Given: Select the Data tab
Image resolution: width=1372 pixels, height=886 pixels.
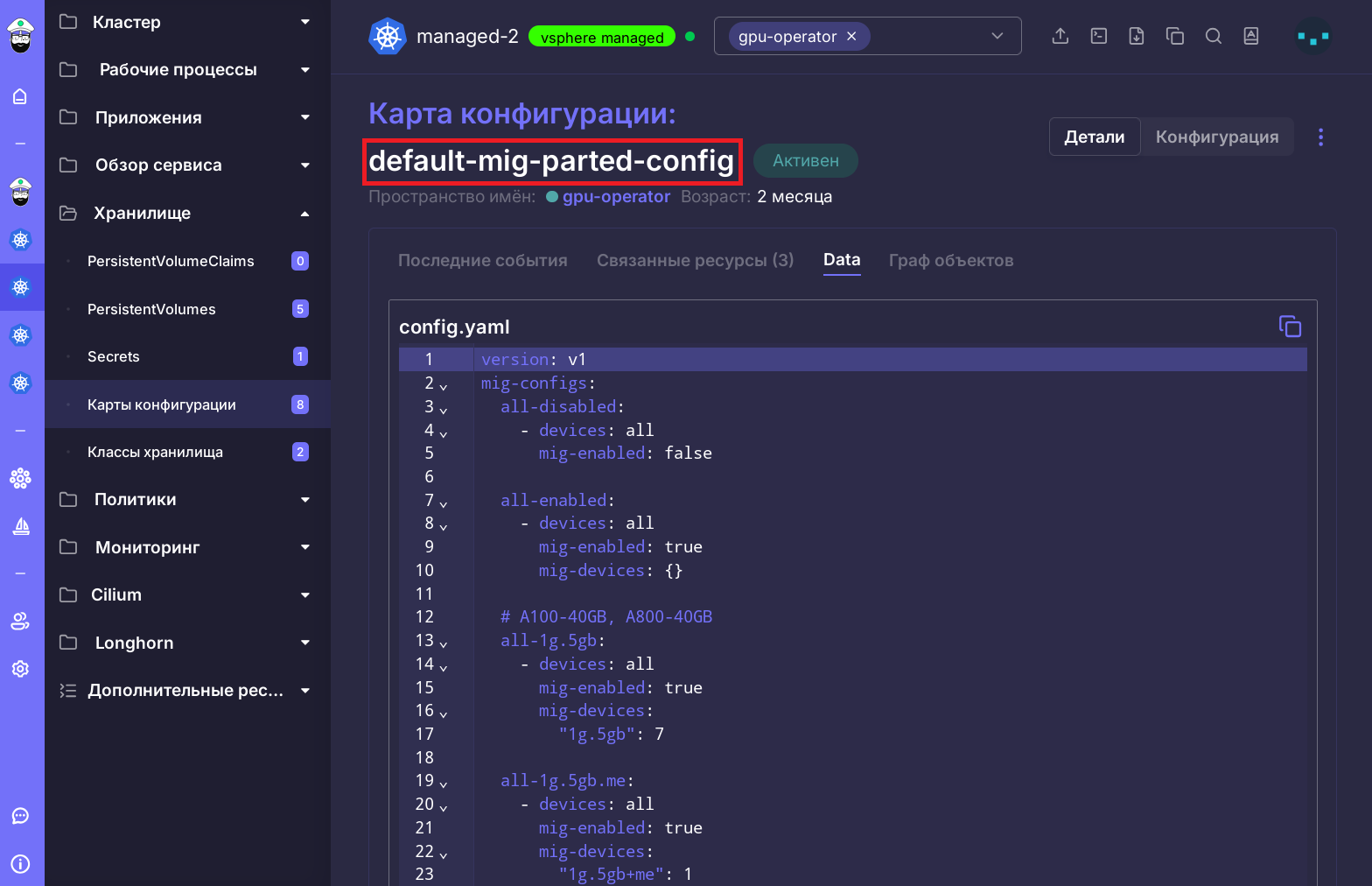Looking at the screenshot, I should tap(842, 260).
